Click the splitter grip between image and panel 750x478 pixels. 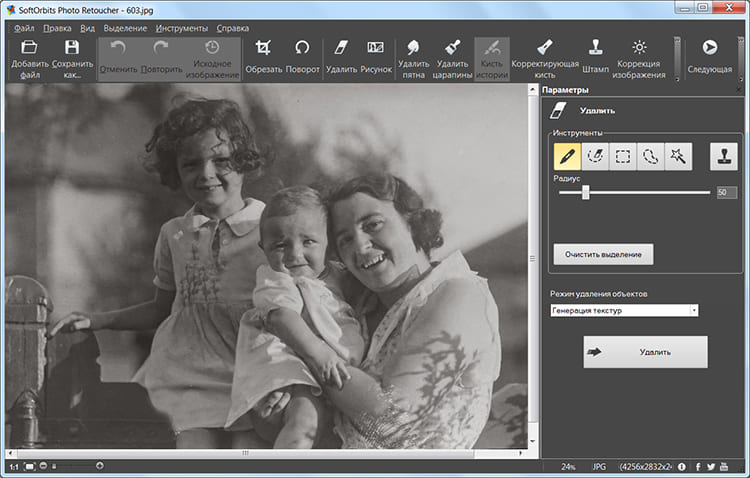click(x=533, y=258)
